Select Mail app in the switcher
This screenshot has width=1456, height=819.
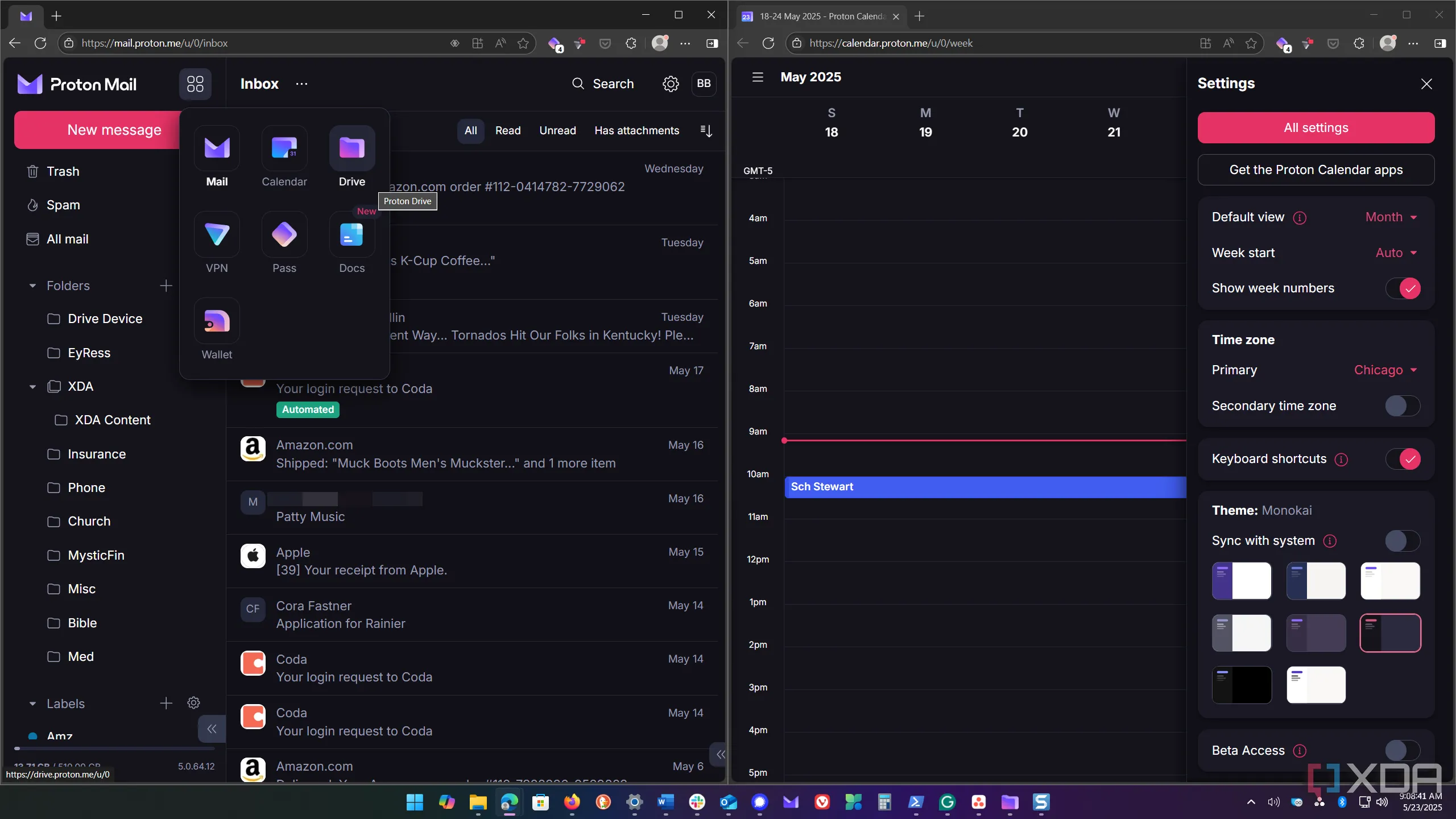coord(217,157)
